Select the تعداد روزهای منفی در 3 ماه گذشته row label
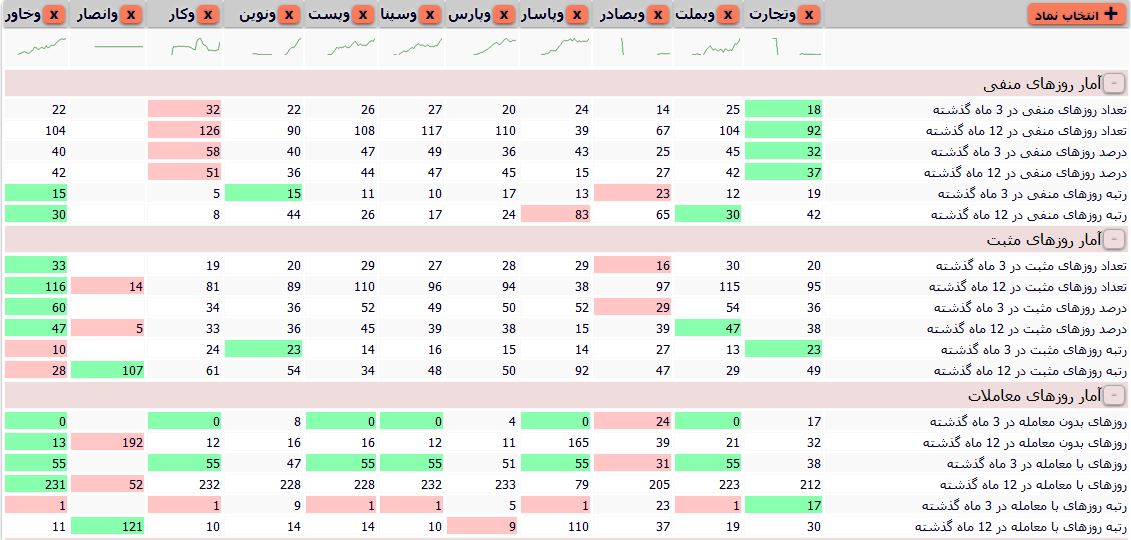 [x=1030, y=110]
